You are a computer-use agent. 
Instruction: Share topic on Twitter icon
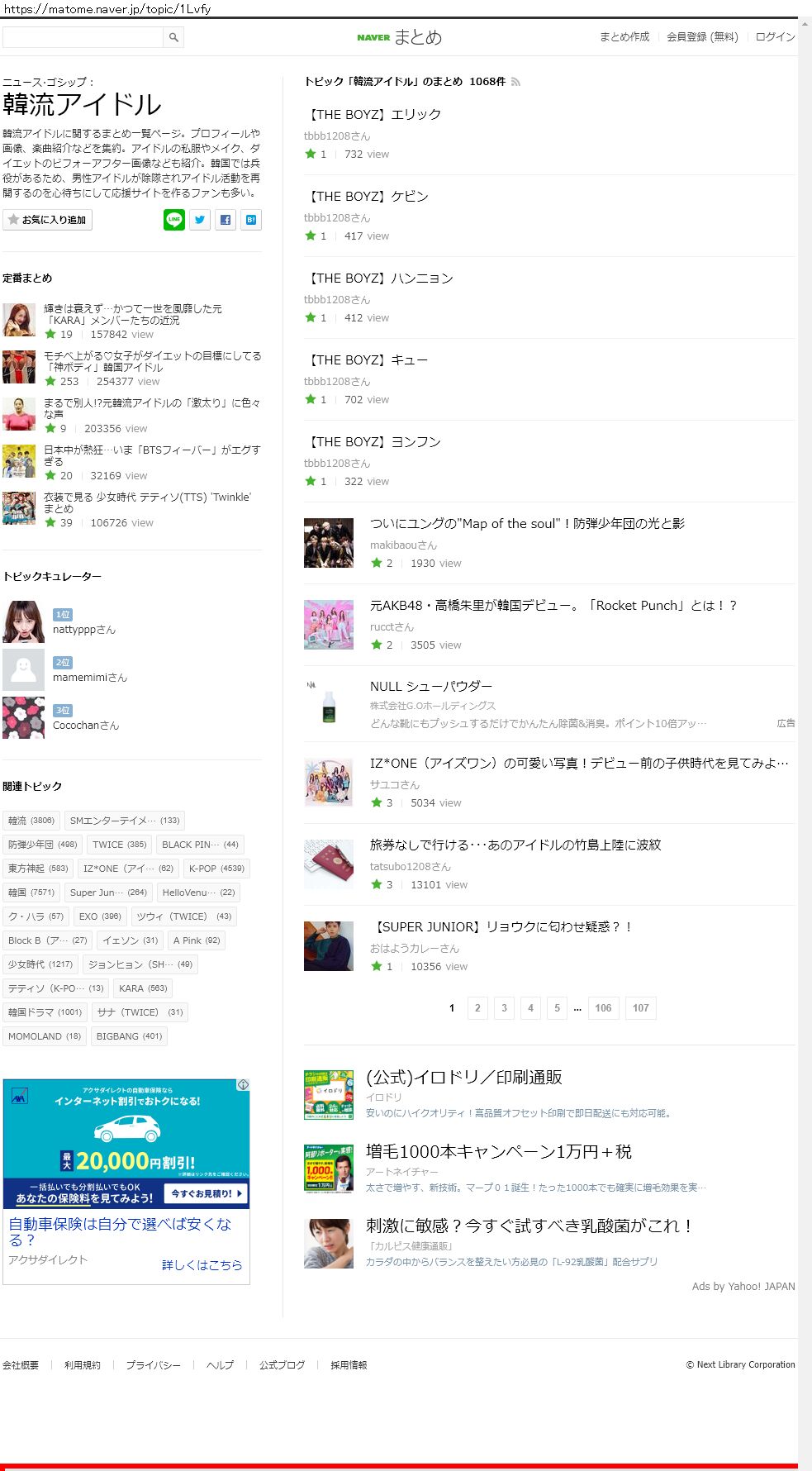click(200, 220)
